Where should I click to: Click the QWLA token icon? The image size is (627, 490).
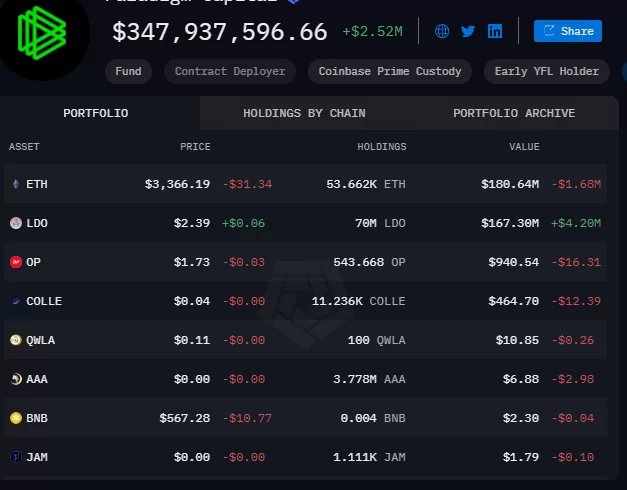point(15,340)
